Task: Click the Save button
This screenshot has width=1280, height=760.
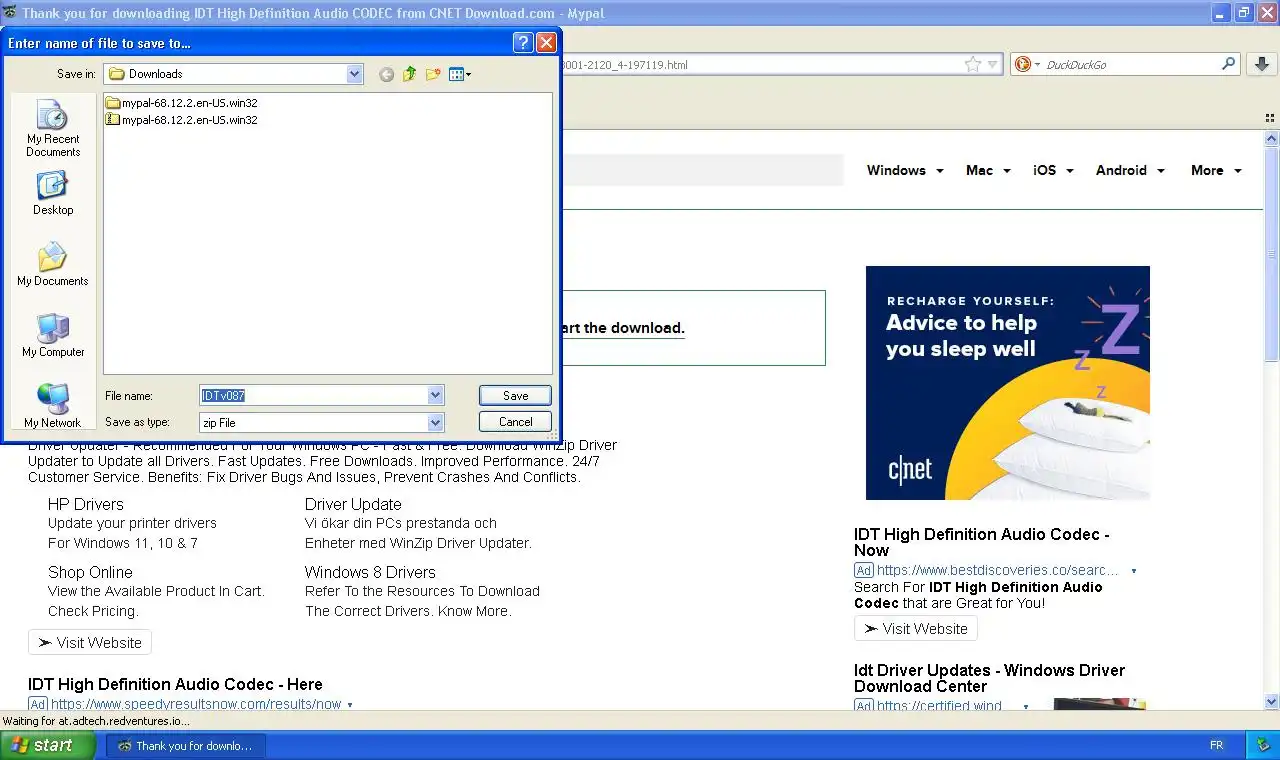Action: (515, 395)
